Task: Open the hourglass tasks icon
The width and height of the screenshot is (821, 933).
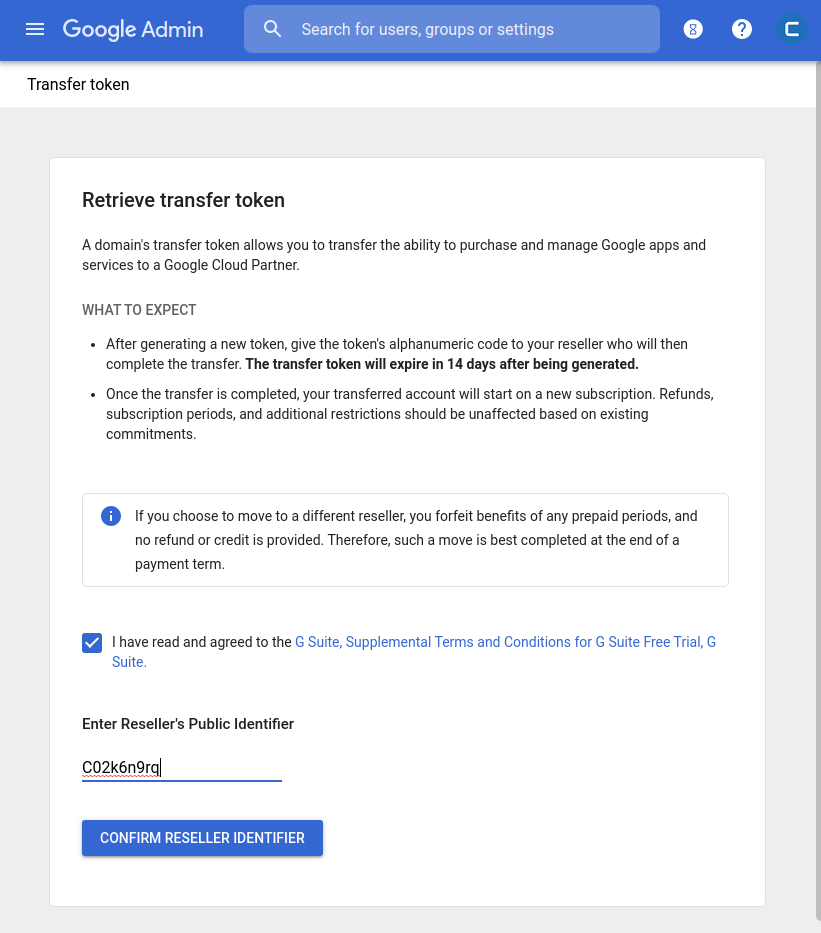Action: pos(693,29)
